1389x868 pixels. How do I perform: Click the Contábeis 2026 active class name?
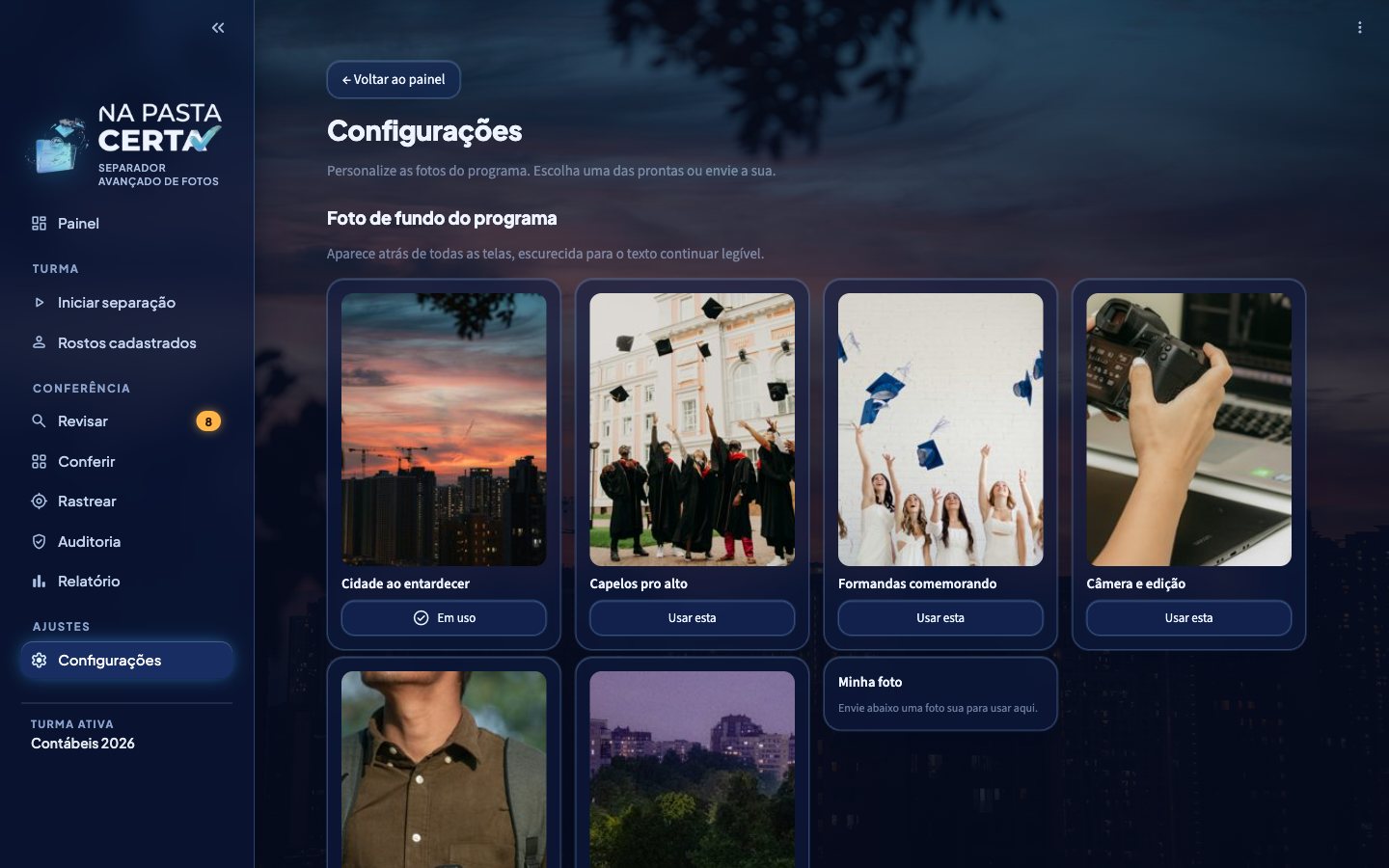83,744
